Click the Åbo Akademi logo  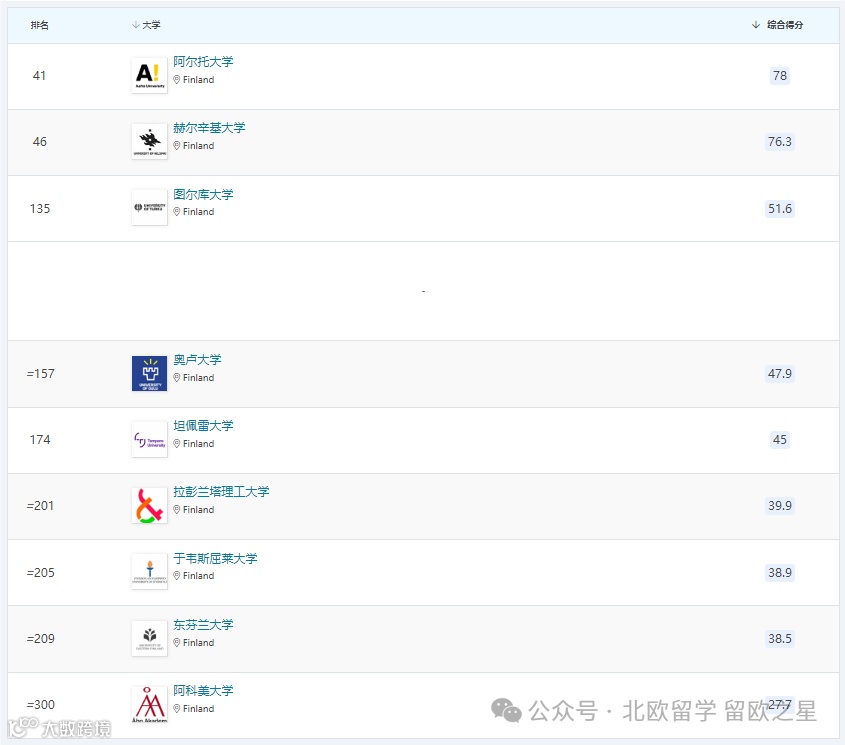148,703
